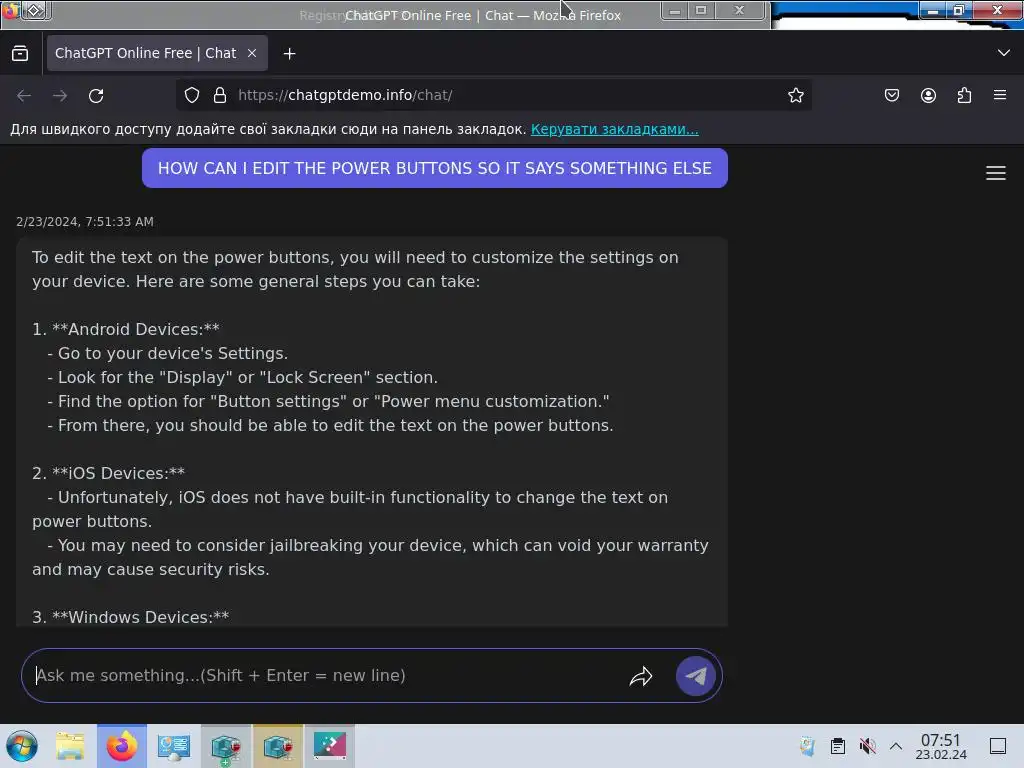Image resolution: width=1024 pixels, height=768 pixels.
Task: Open the Керувати закладками link
Action: pyautogui.click(x=615, y=129)
